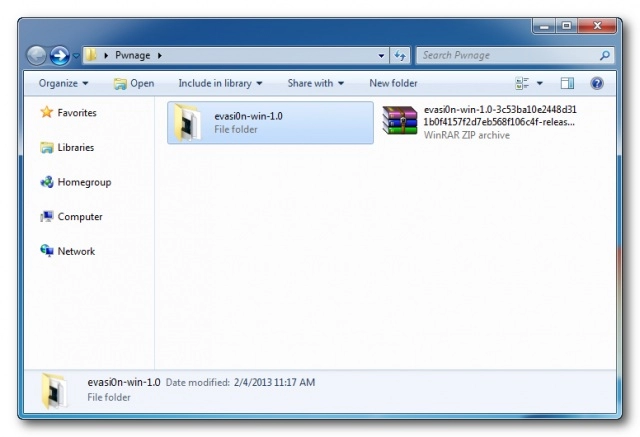Click folder icon in the address bar
This screenshot has height=437, width=640.
[91, 55]
